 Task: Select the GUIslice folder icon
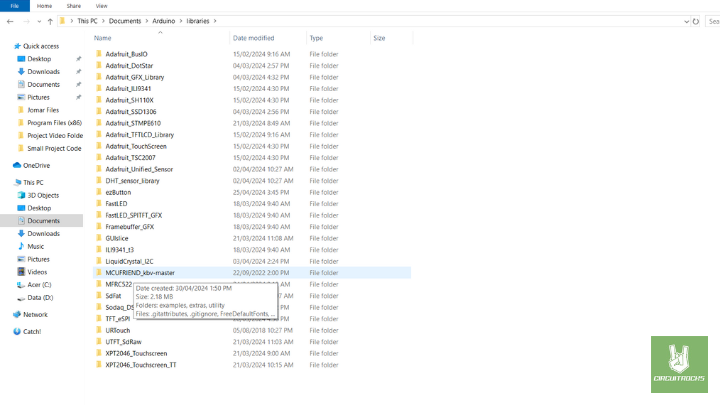pos(99,238)
